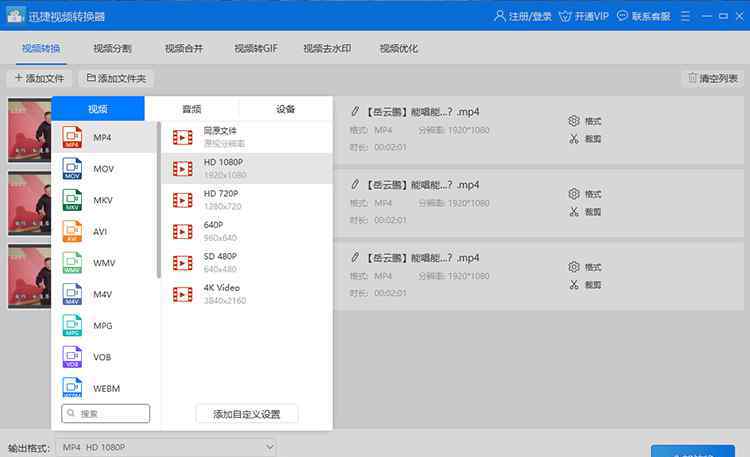Viewport: 750px width, 457px height.
Task: Pick the MKV format icon
Action: coord(72,200)
